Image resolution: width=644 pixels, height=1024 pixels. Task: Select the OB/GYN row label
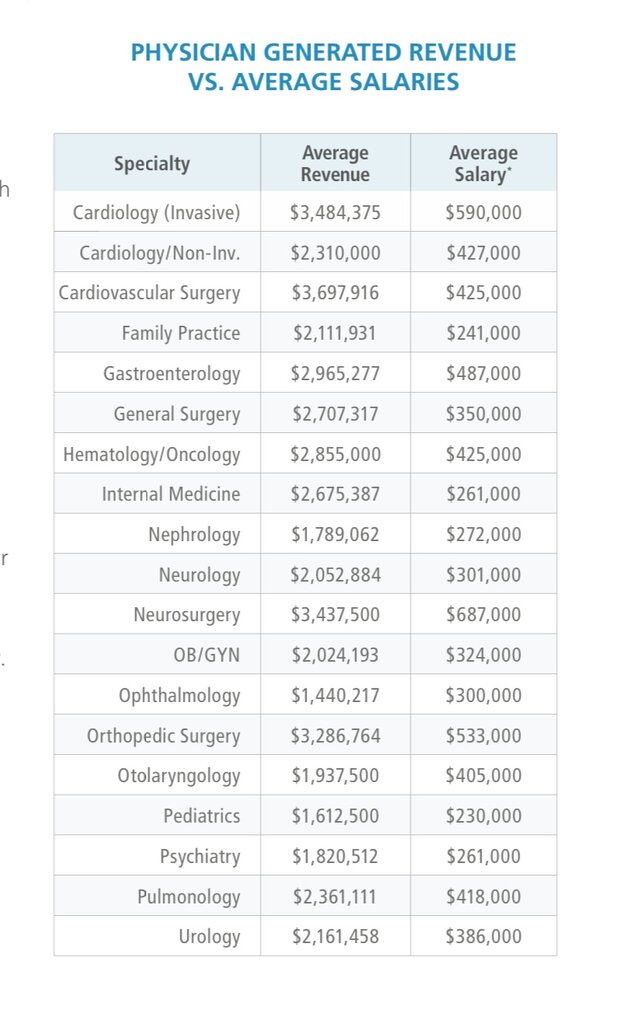207,656
